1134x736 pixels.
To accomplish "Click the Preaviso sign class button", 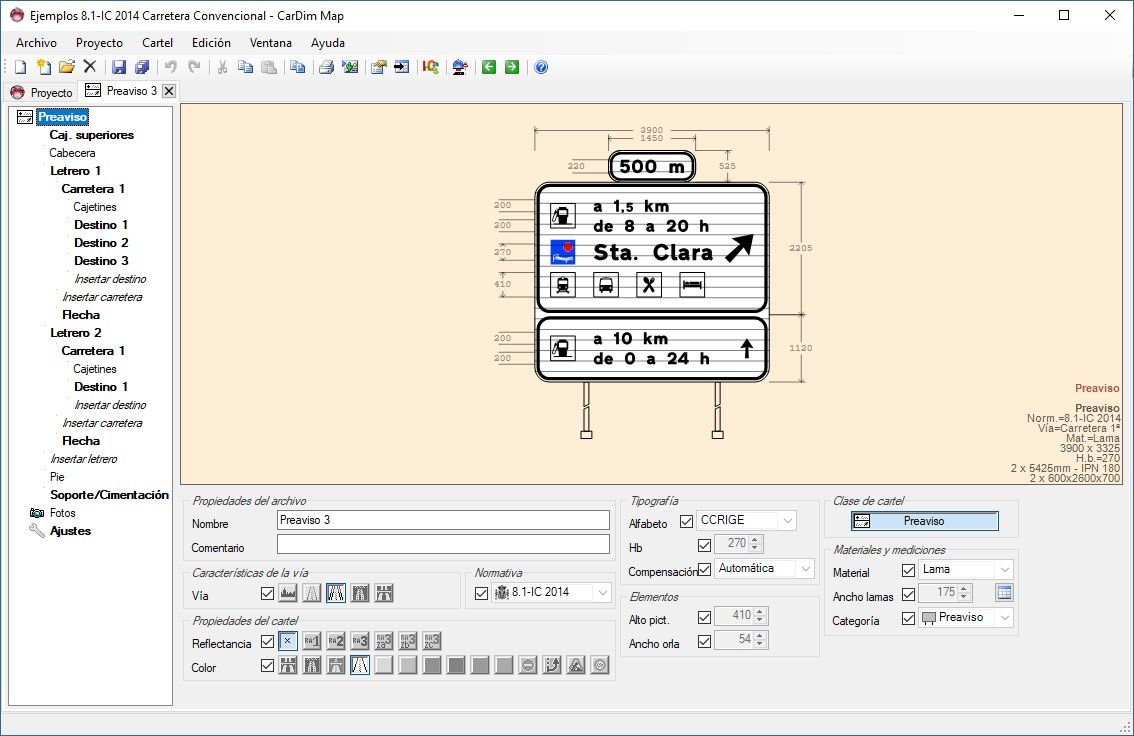I will pos(924,521).
